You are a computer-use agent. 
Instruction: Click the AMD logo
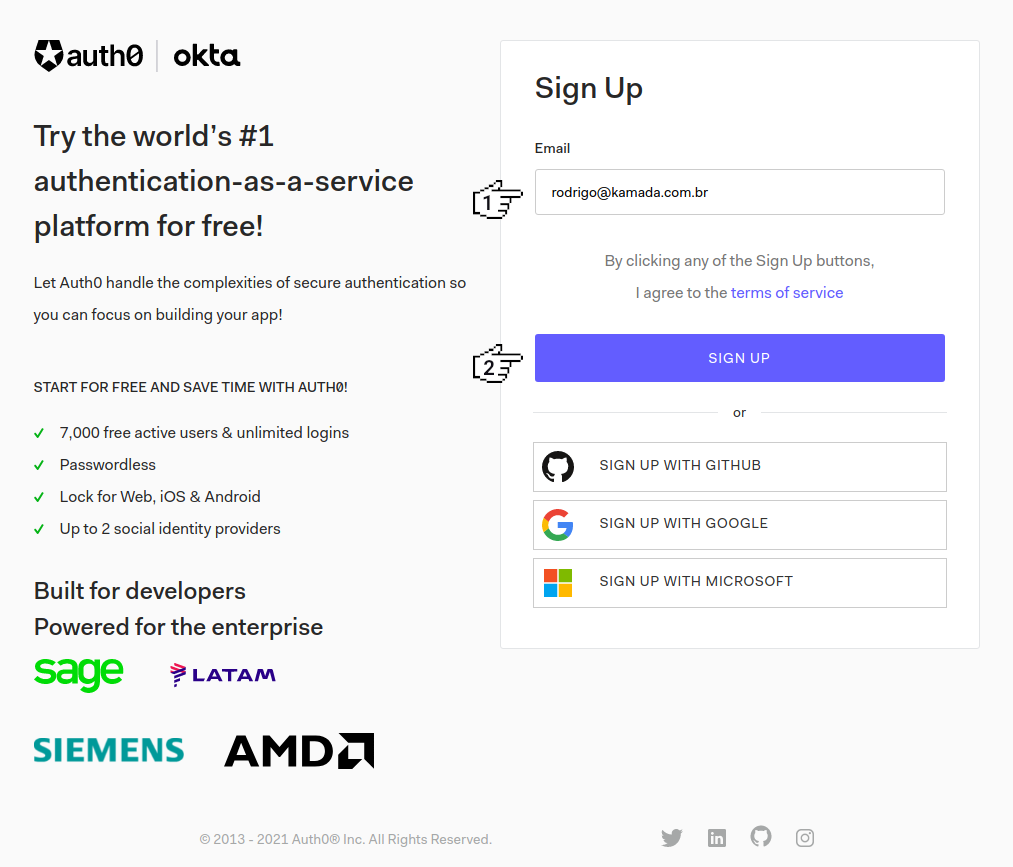point(299,750)
